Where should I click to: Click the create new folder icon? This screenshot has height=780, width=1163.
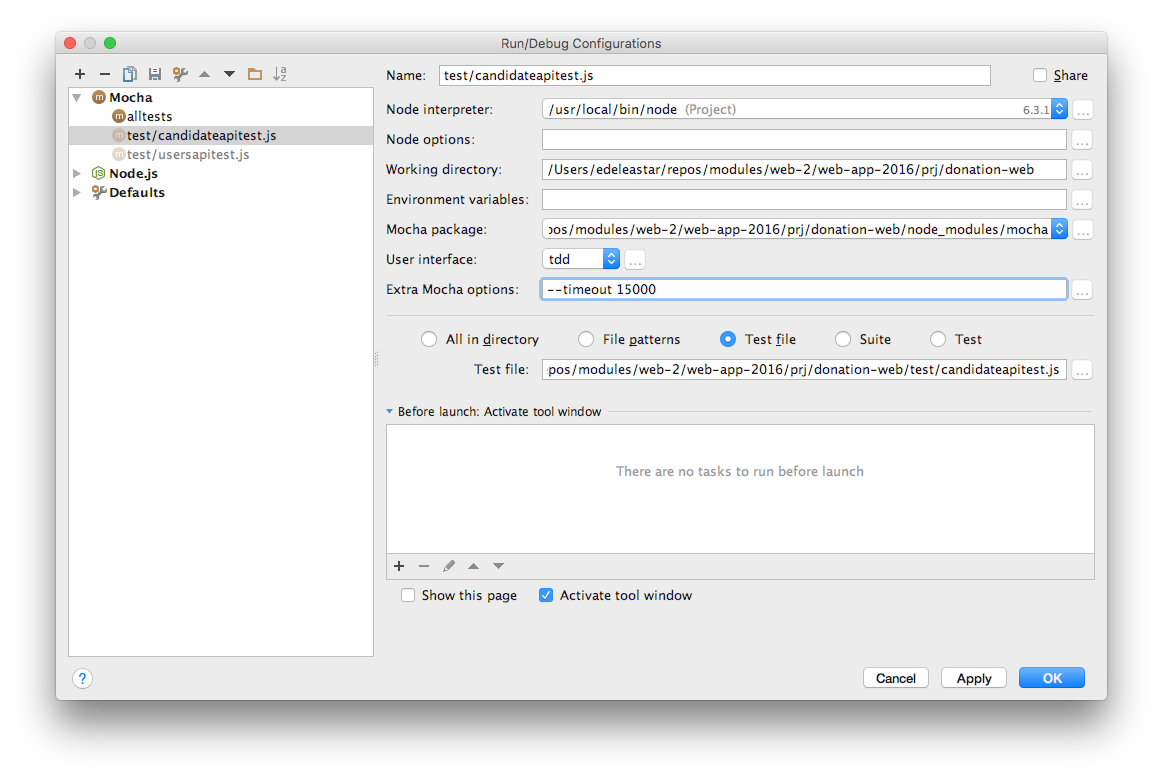(x=255, y=74)
